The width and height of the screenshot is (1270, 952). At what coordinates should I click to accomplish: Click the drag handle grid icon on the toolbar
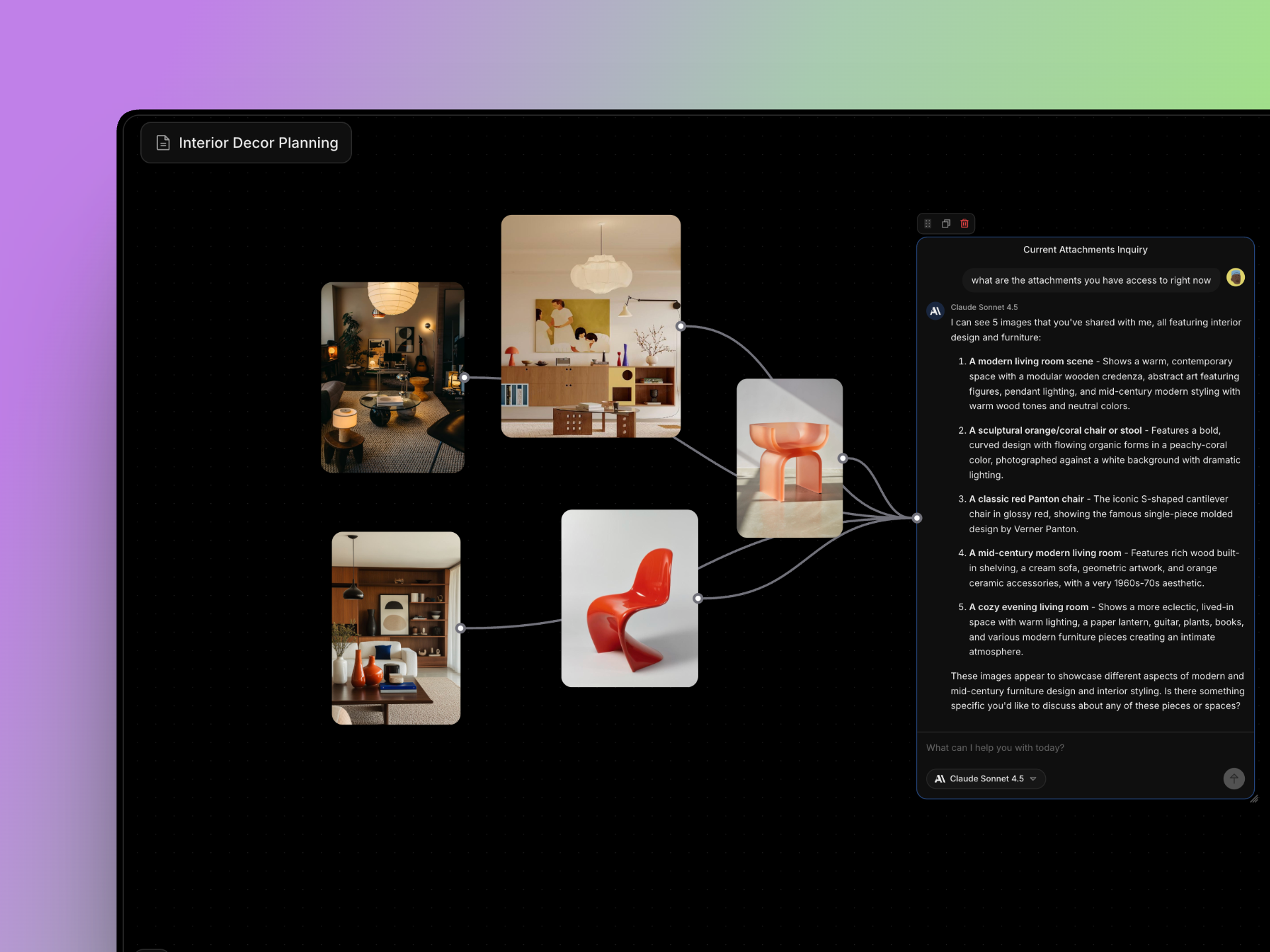click(x=928, y=223)
